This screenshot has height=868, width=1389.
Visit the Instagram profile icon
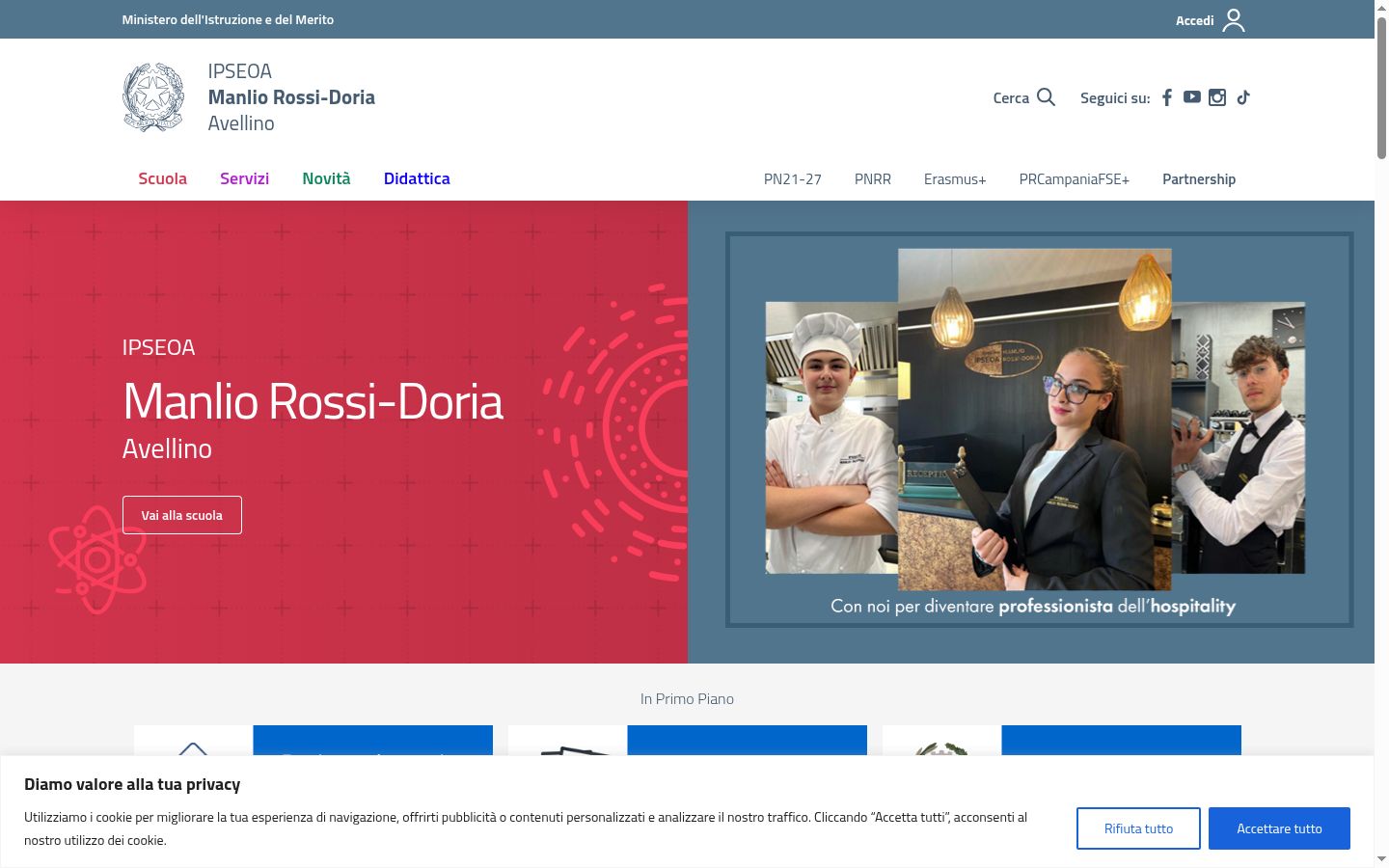point(1217,97)
